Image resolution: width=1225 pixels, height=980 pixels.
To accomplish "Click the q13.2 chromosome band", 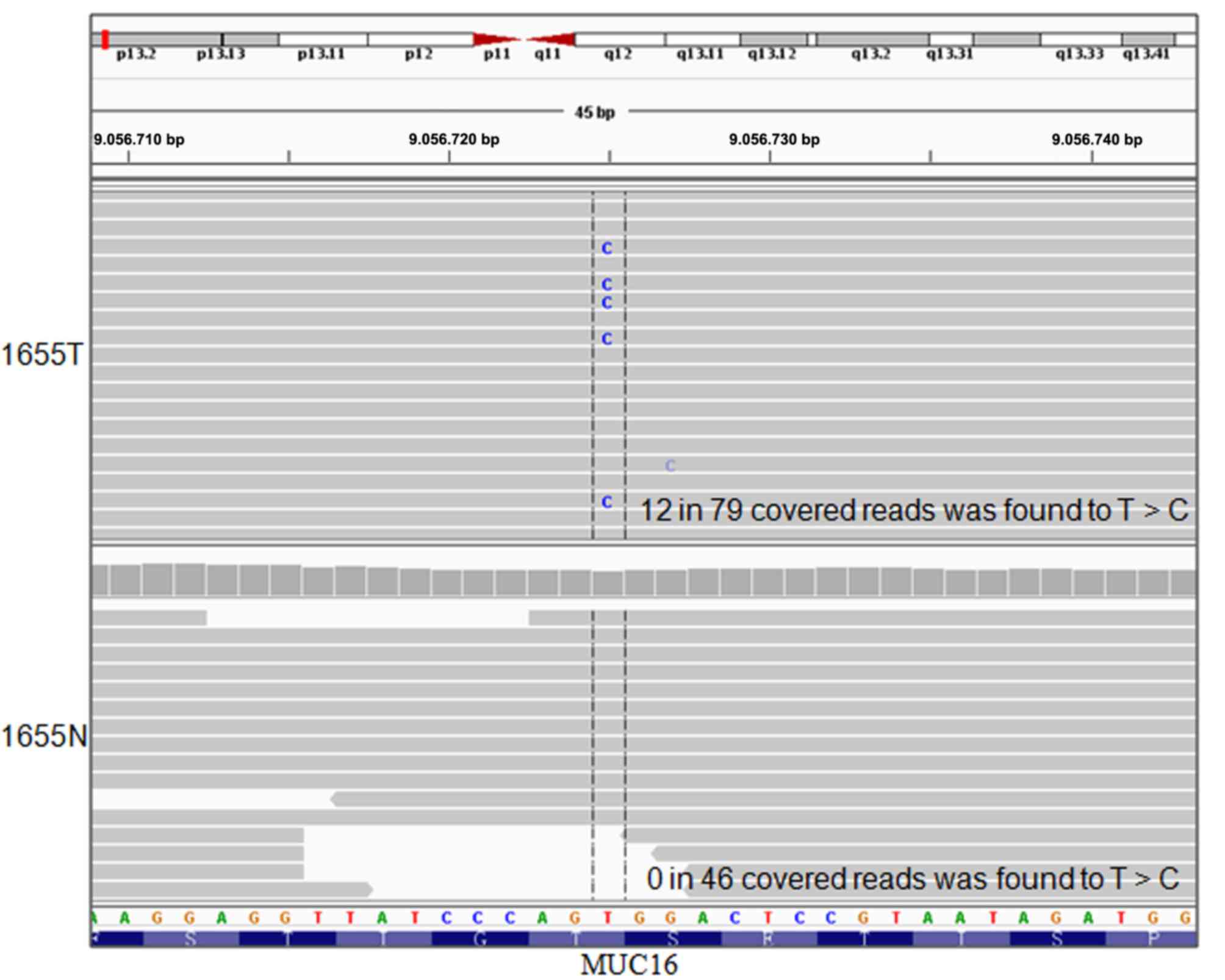I will tap(872, 40).
